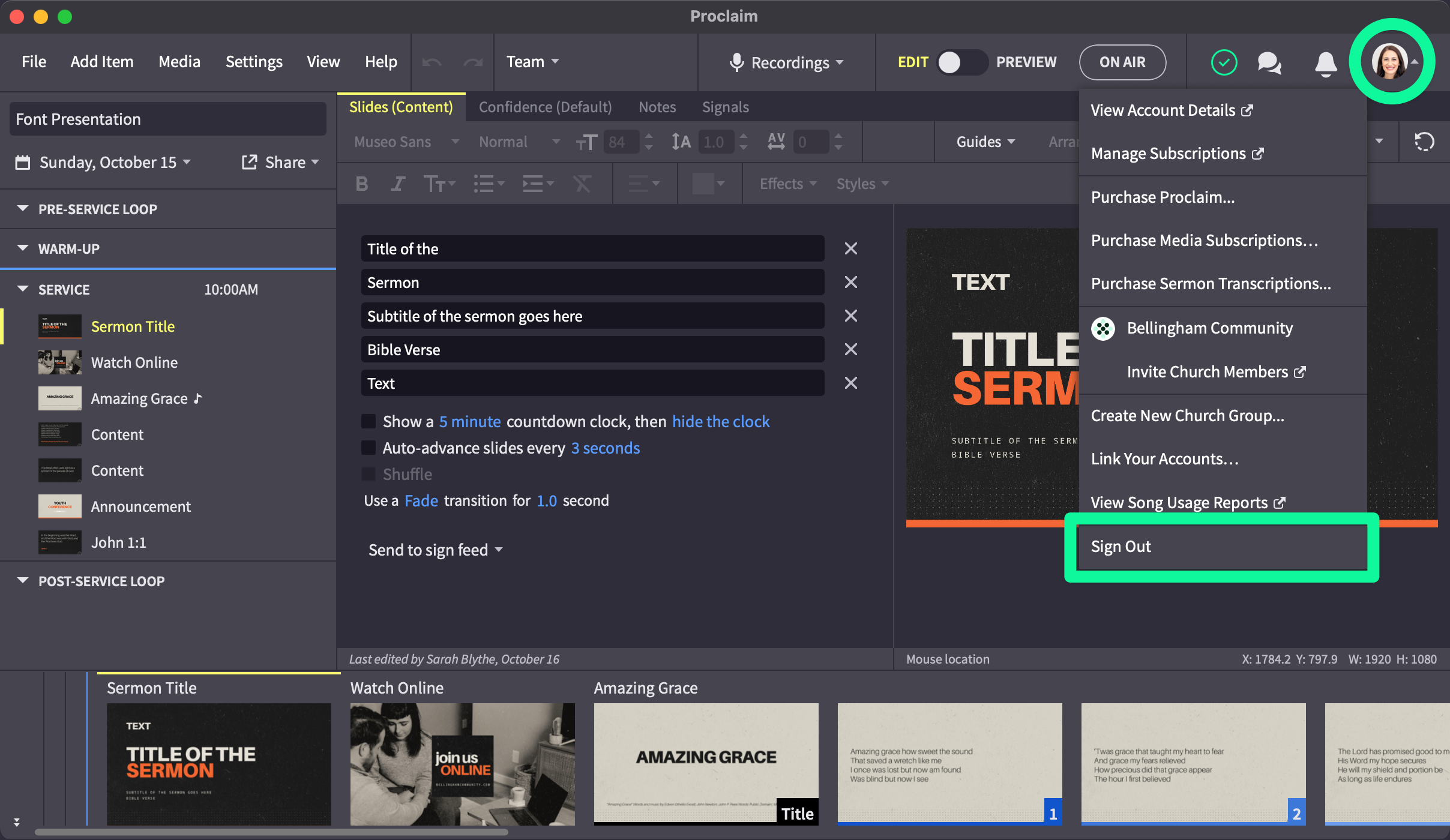This screenshot has width=1450, height=840.
Task: Enable the countdown clock checkbox
Action: click(369, 421)
